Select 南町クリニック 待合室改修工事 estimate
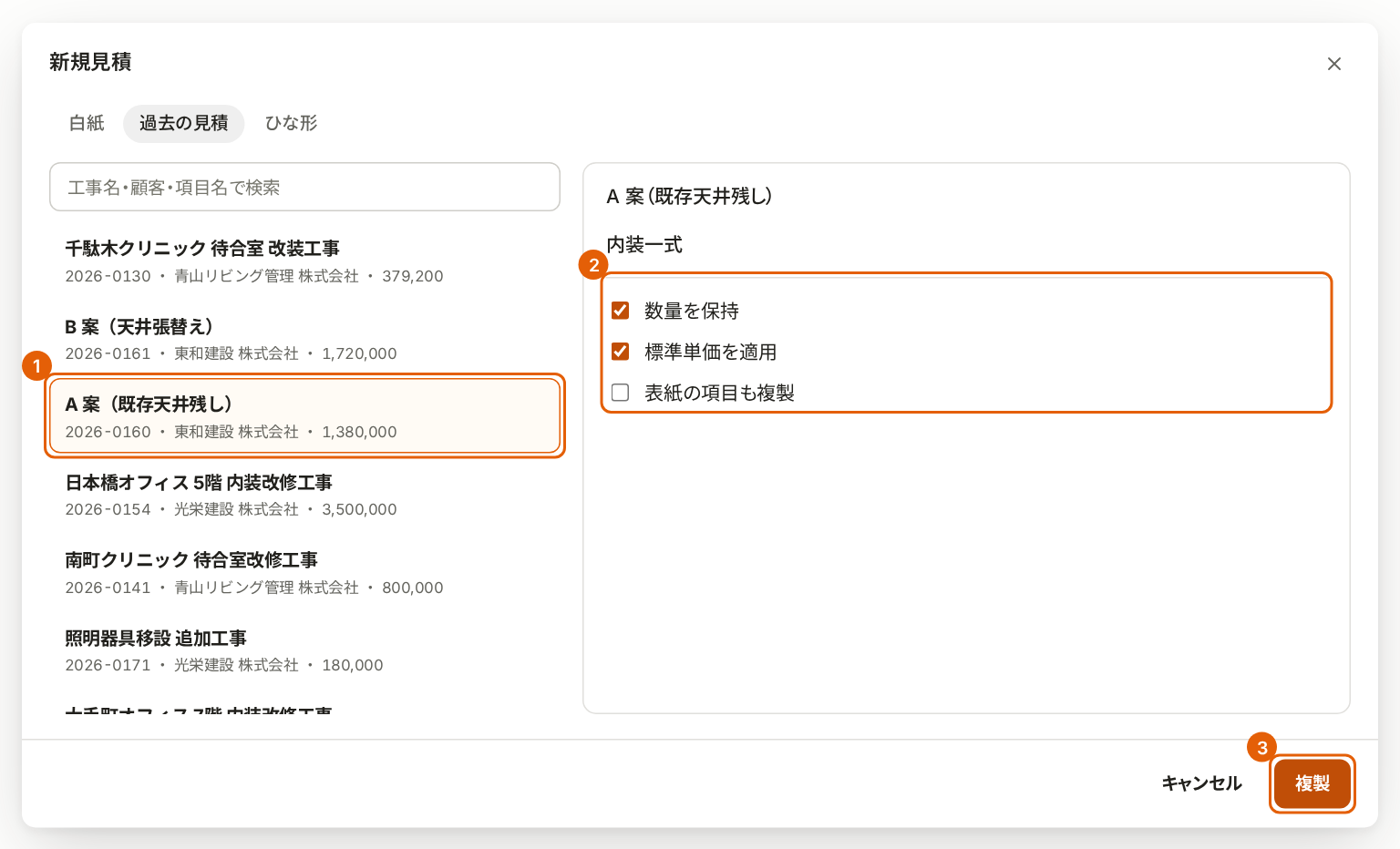The height and width of the screenshot is (849, 1400). (304, 573)
